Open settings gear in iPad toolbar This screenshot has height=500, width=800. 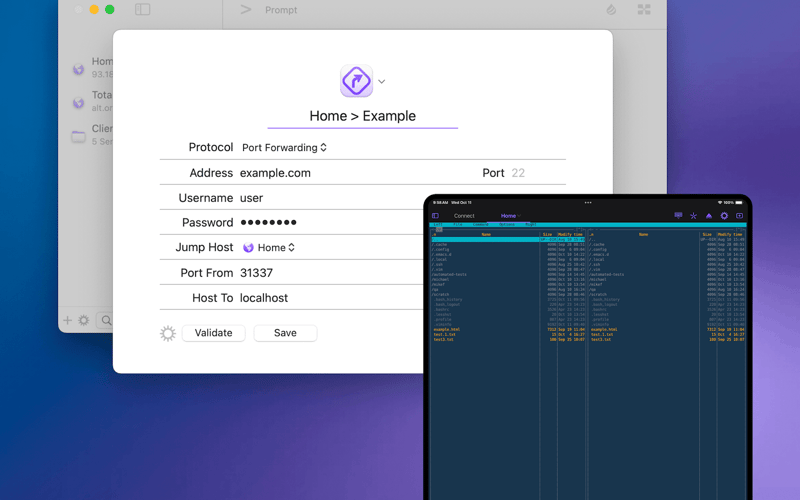click(x=724, y=216)
